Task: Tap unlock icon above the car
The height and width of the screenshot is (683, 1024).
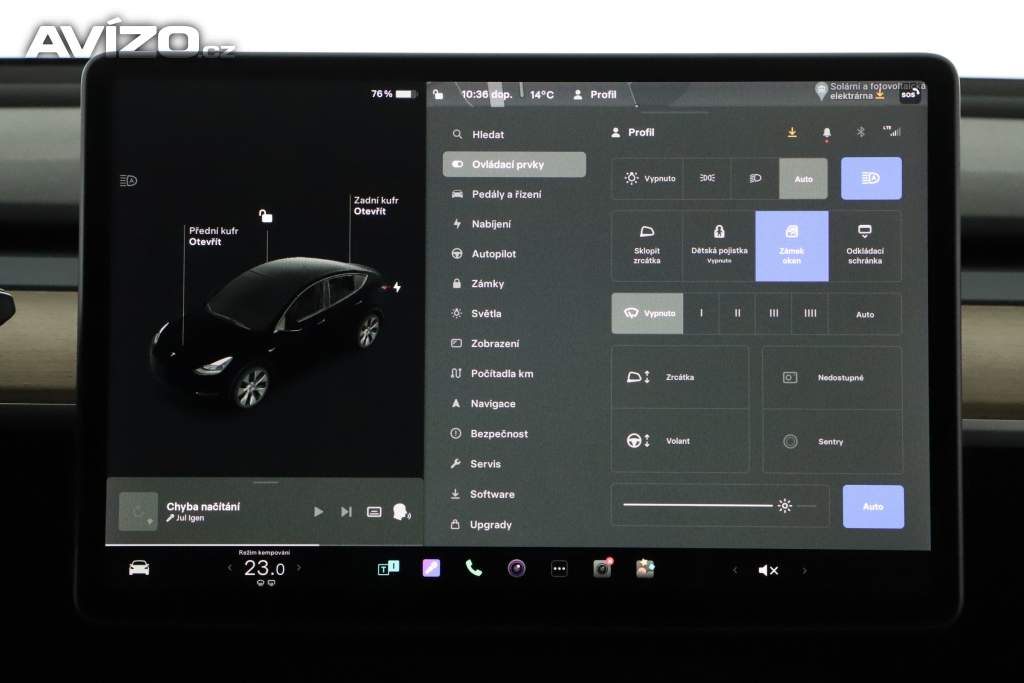Action: pos(265,215)
